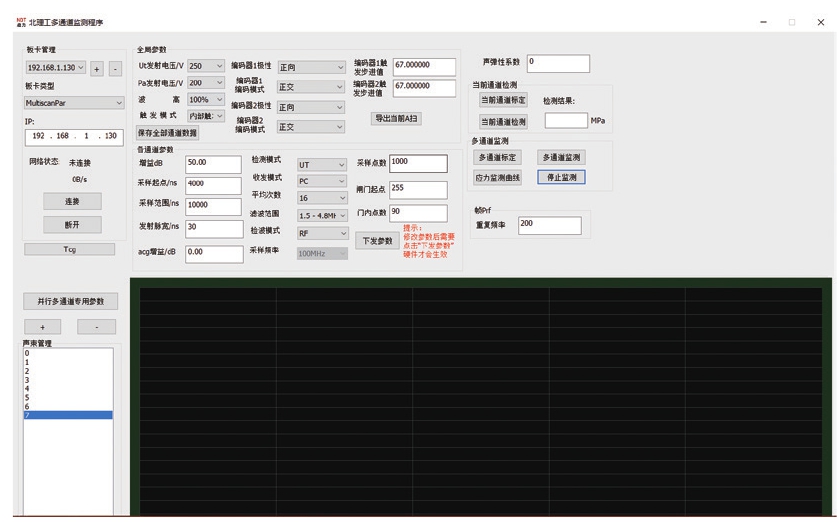Screen dimensions: 839x523
Task: Click the 保存全部通道数据 save button
Action: (x=167, y=133)
